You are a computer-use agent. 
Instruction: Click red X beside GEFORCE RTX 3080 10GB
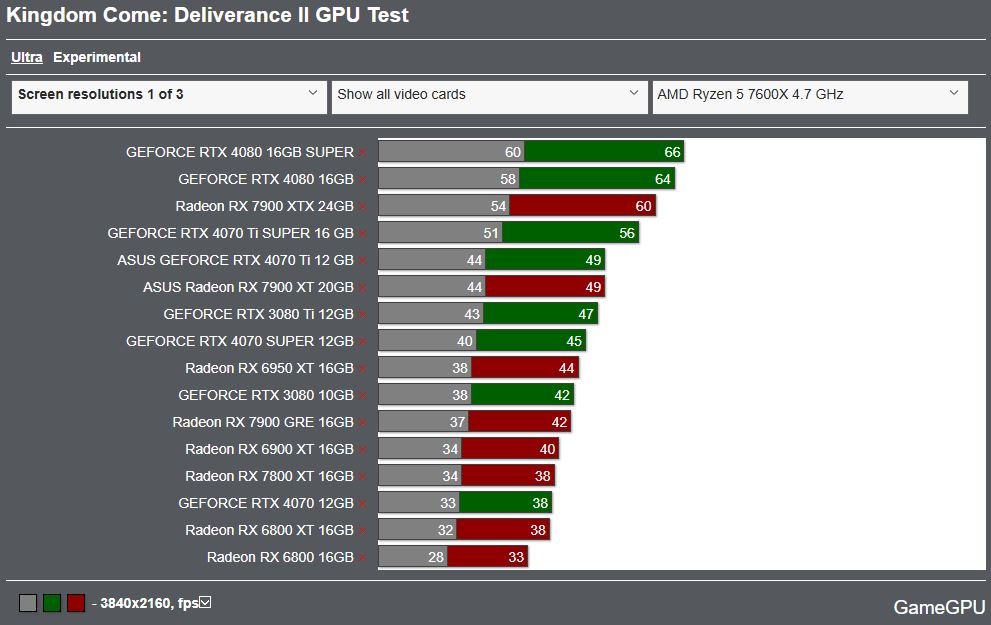point(363,396)
